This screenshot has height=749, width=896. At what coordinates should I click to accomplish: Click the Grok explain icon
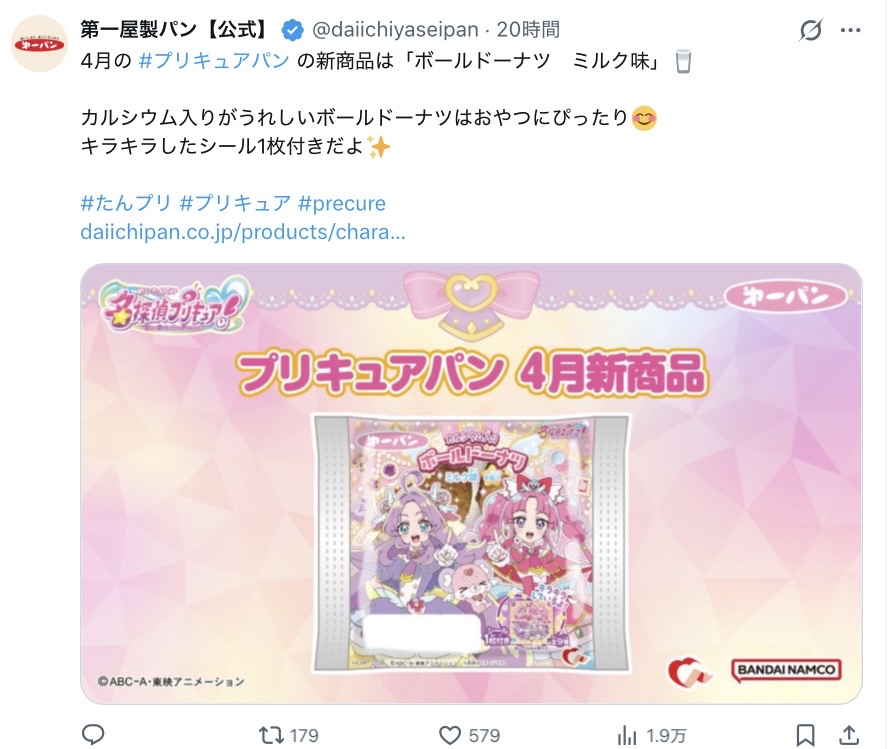pyautogui.click(x=810, y=30)
